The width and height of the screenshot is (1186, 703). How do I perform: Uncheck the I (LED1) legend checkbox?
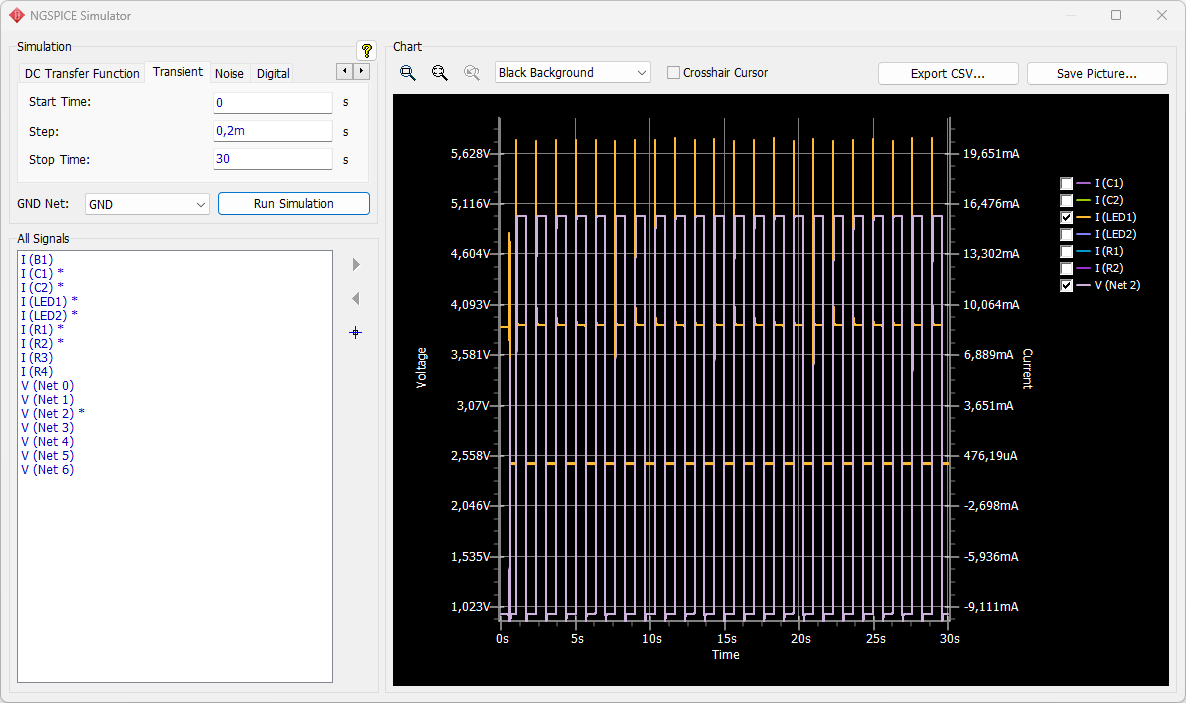tap(1066, 217)
